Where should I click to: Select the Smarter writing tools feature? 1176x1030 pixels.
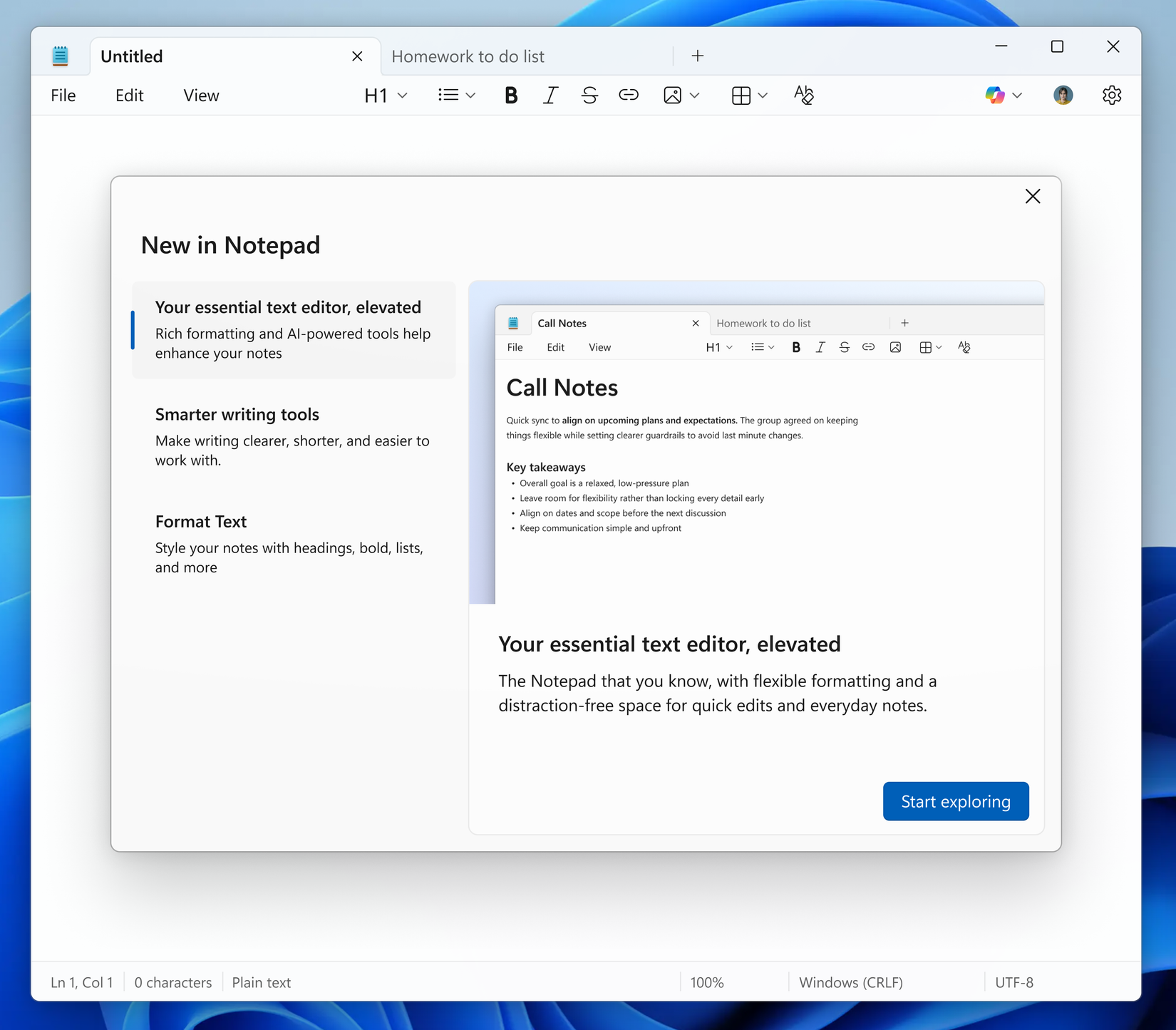click(x=293, y=435)
